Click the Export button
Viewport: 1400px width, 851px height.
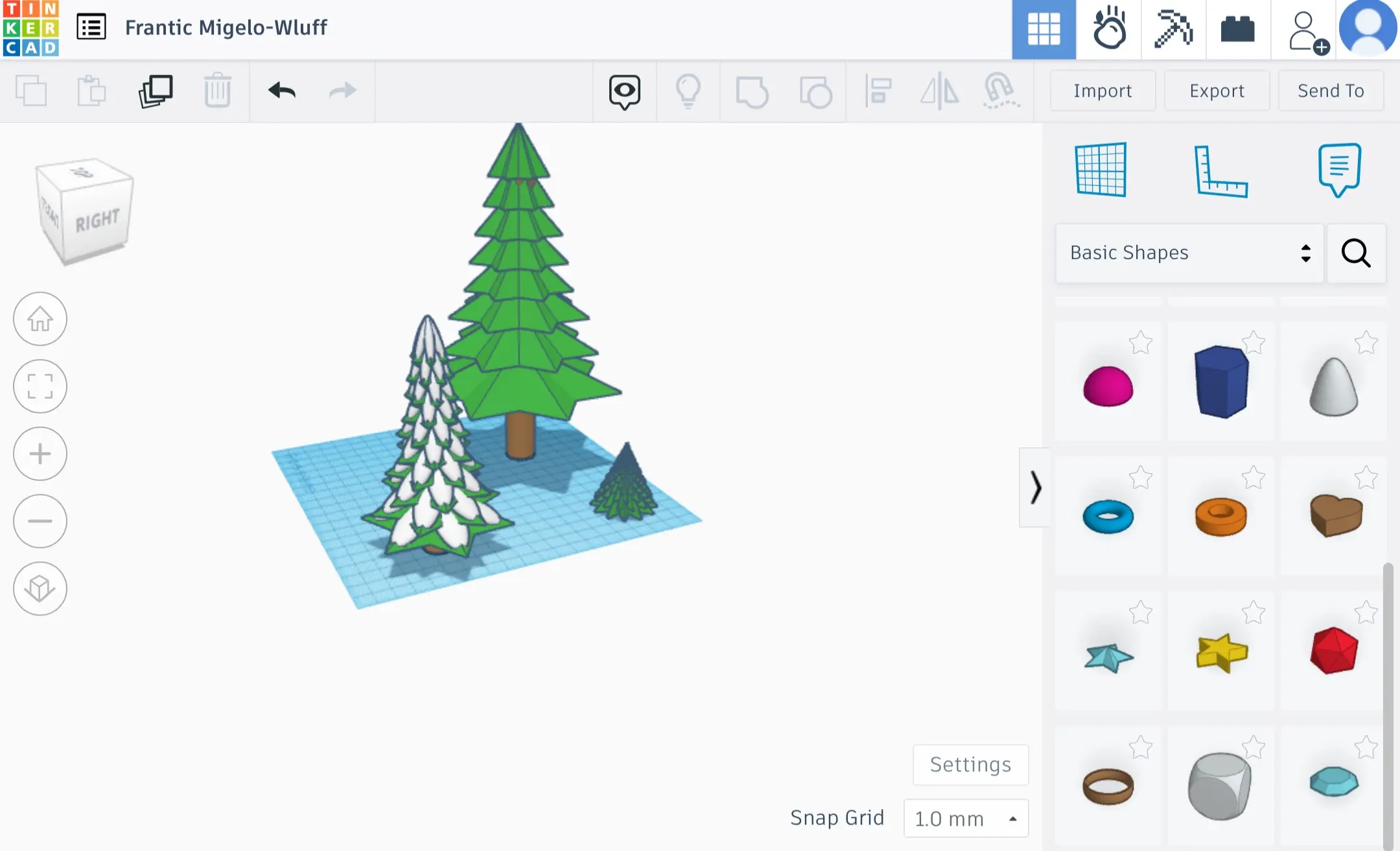[x=1217, y=91]
